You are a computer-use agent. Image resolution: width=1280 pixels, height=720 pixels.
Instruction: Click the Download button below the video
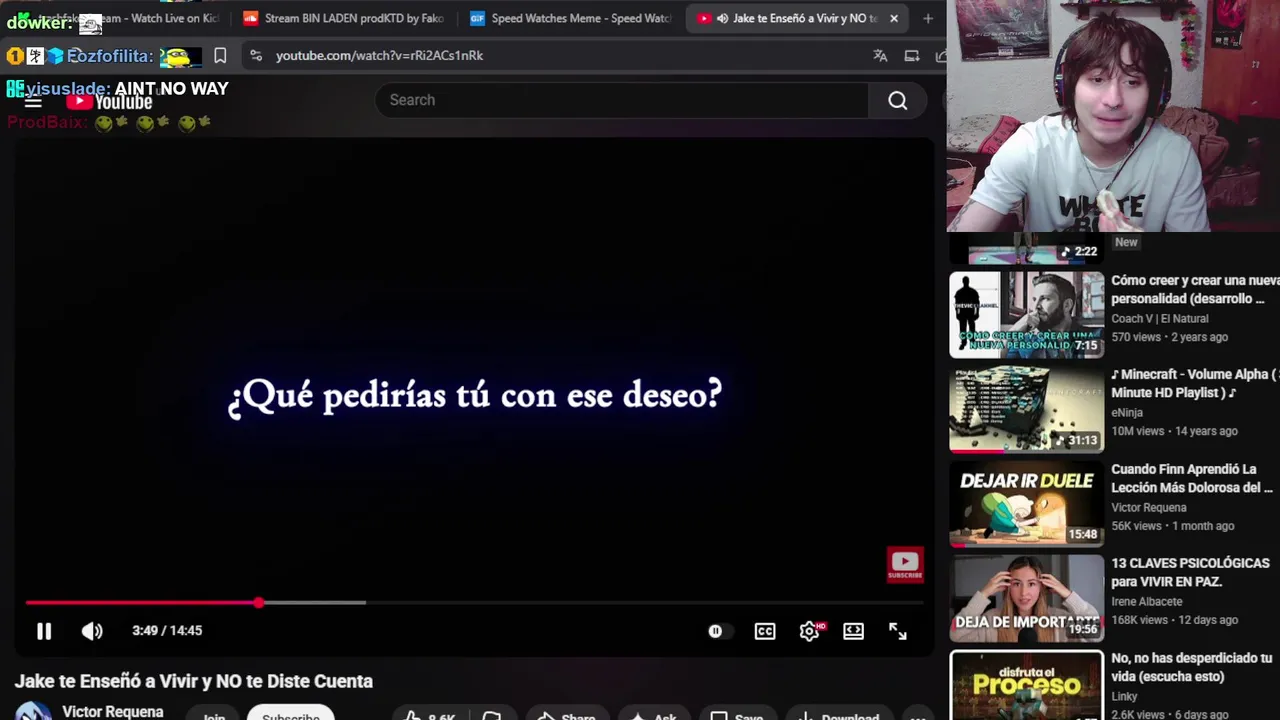click(x=838, y=714)
